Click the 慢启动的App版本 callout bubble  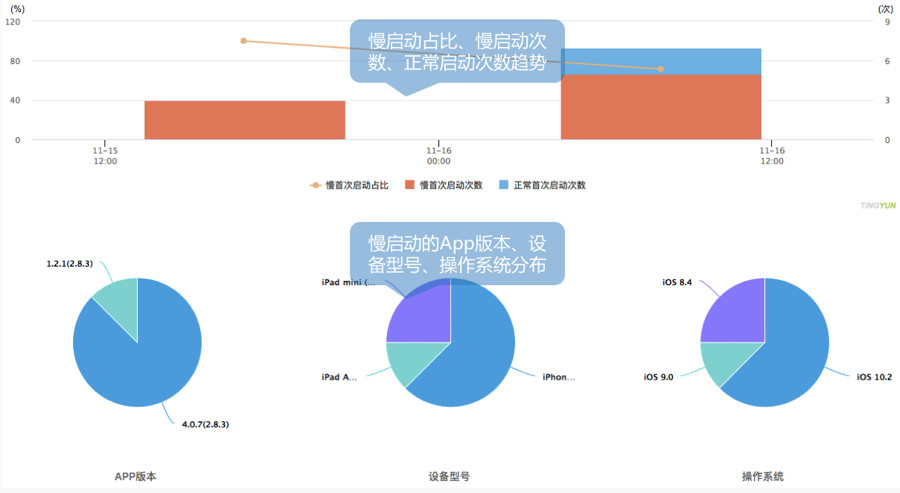coord(457,252)
